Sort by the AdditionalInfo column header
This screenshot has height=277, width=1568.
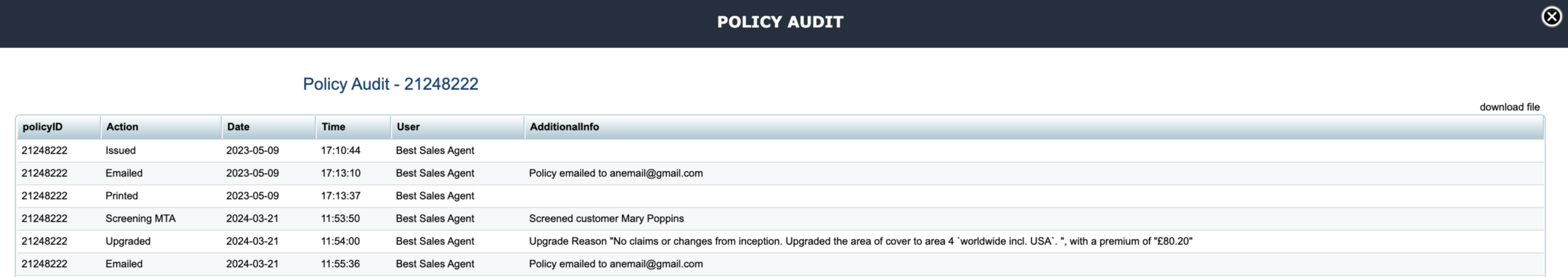[x=1034, y=127]
